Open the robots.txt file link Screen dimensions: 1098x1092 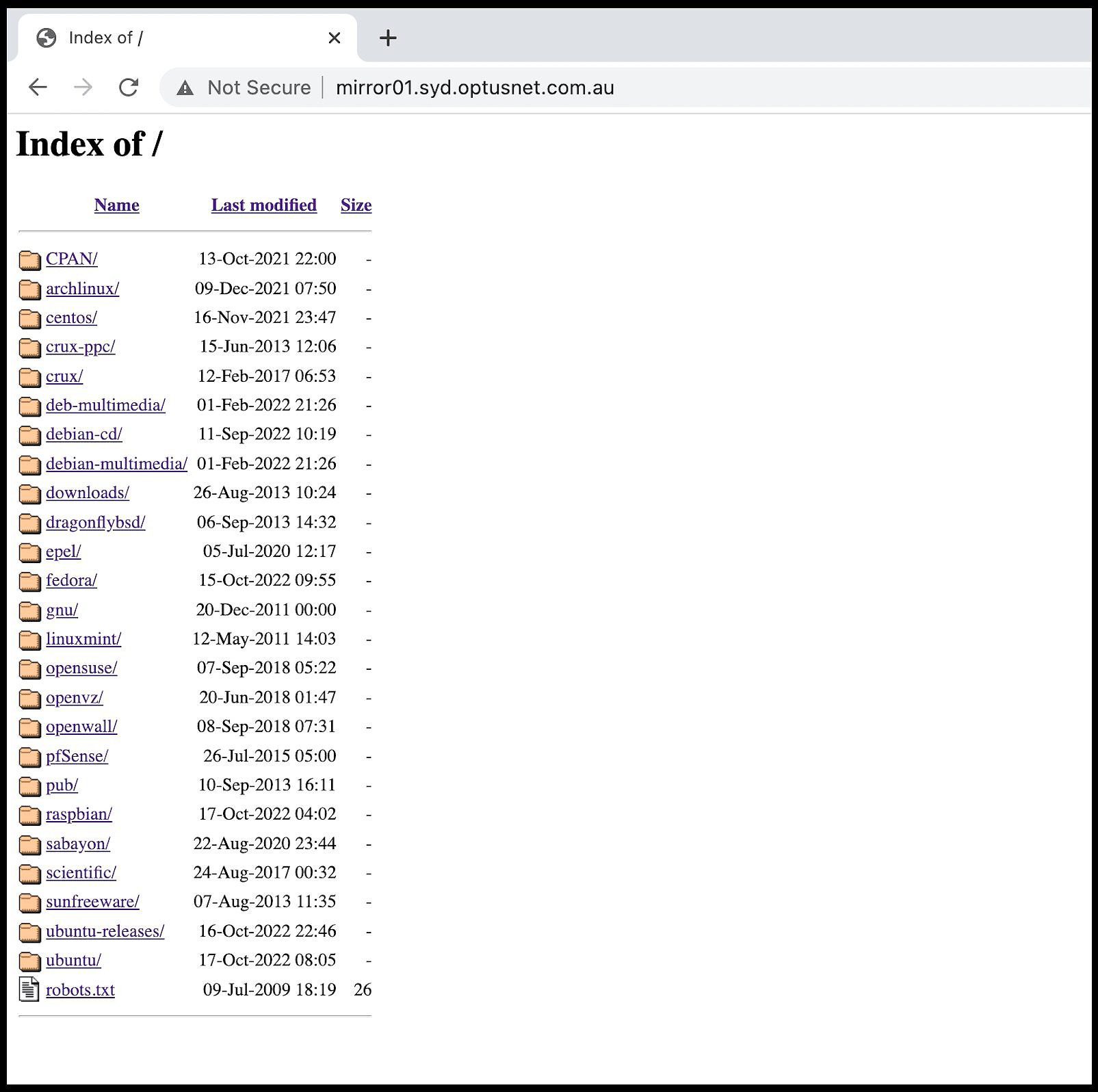tap(81, 990)
